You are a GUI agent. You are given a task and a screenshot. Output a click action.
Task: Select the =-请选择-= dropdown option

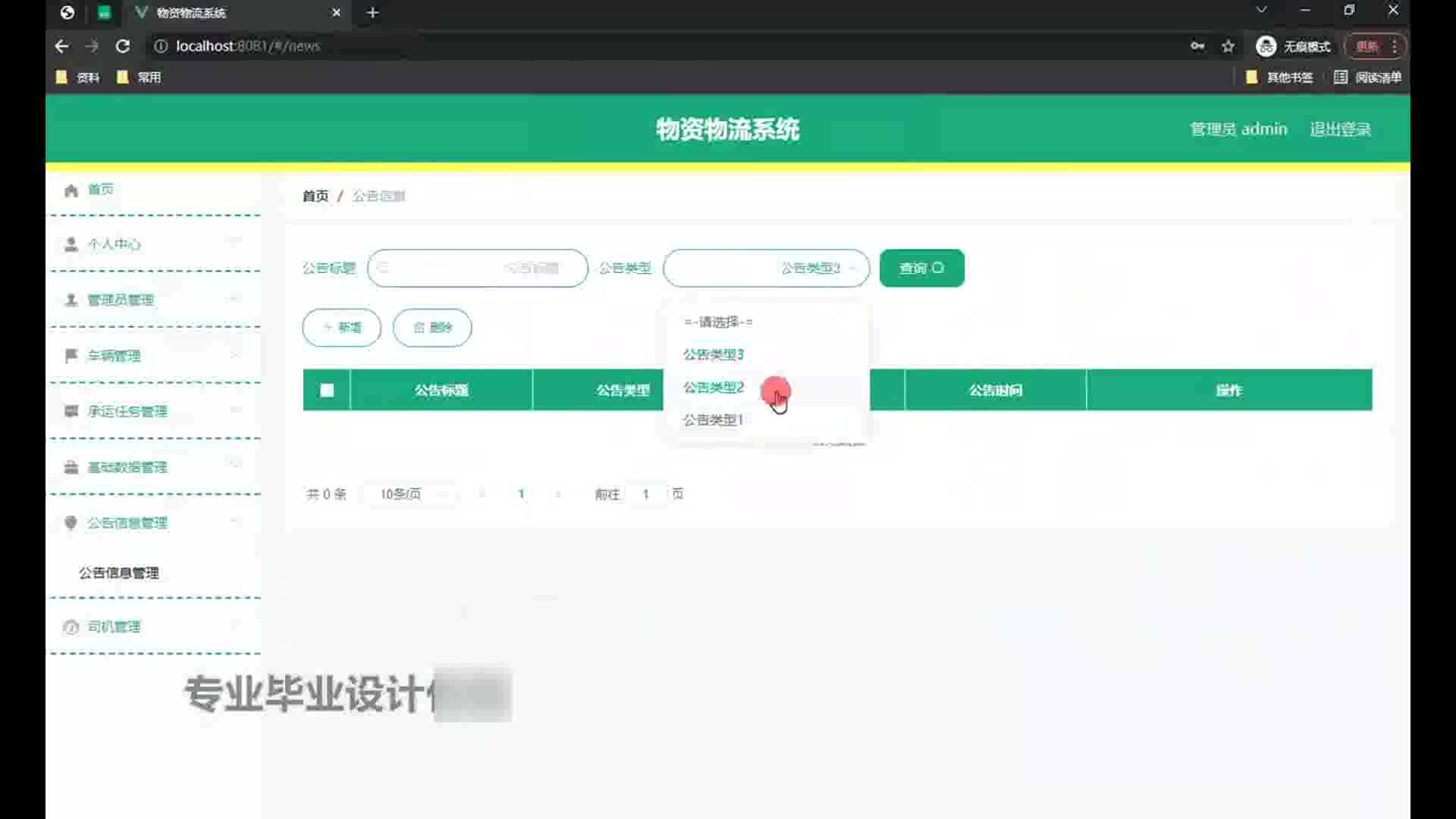[x=766, y=322]
